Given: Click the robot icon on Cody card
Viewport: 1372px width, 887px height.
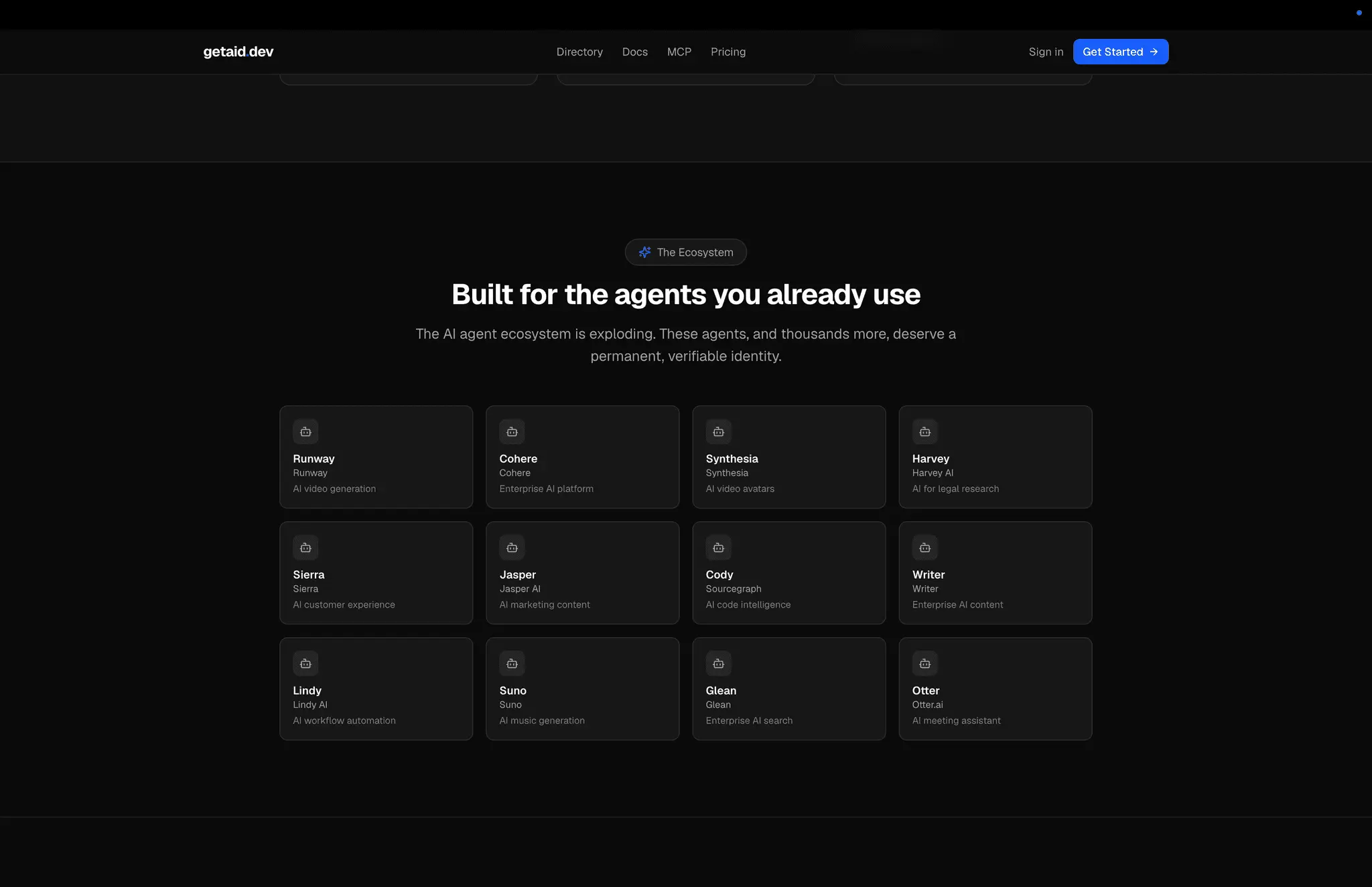Looking at the screenshot, I should [718, 547].
